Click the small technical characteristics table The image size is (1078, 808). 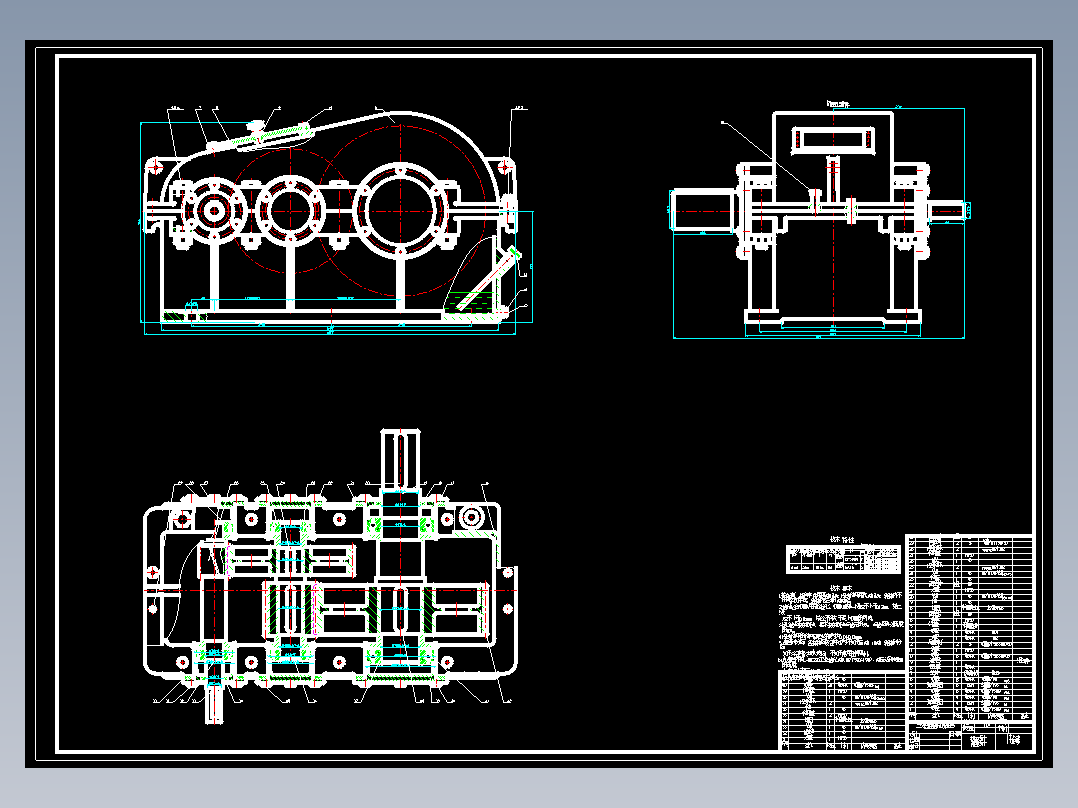pyautogui.click(x=843, y=559)
